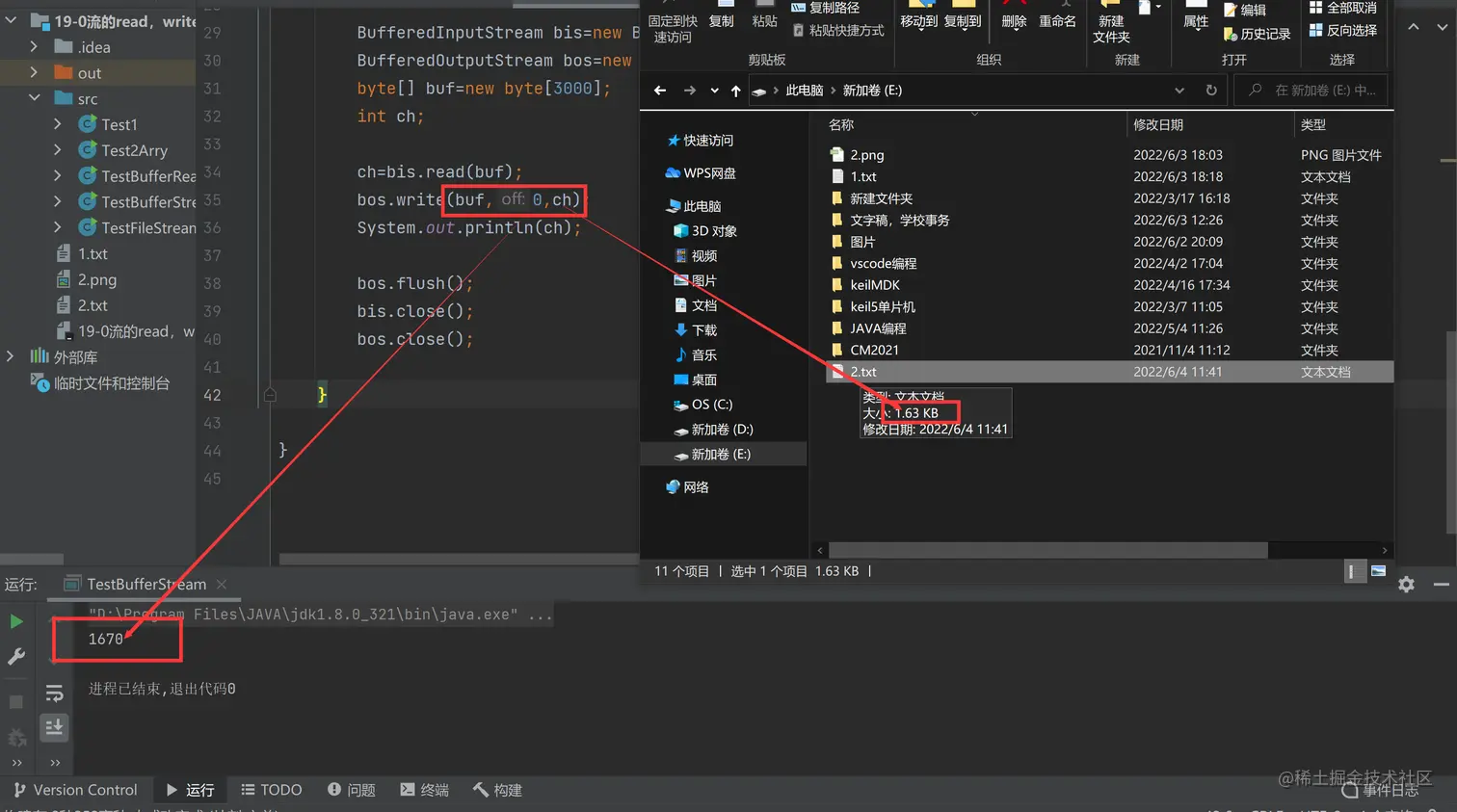
Task: Expand the out folder
Action: pos(35,72)
